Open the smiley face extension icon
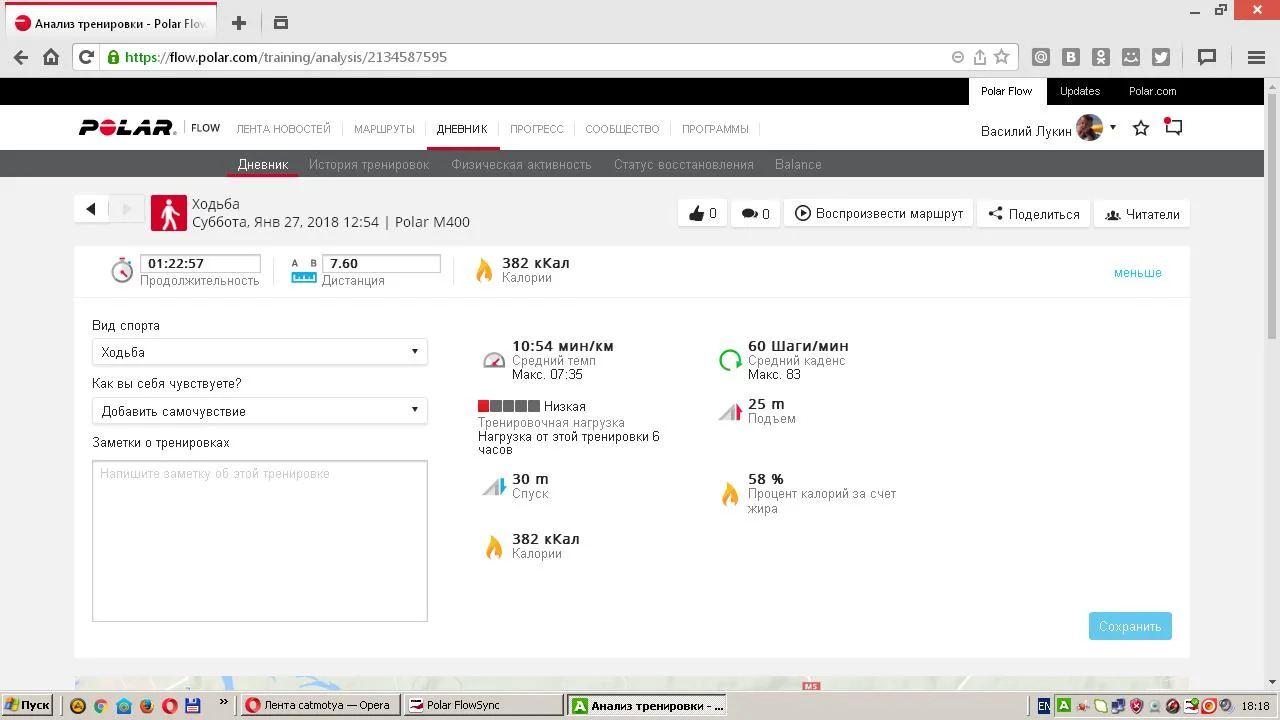Image resolution: width=1280 pixels, height=720 pixels. point(1131,57)
